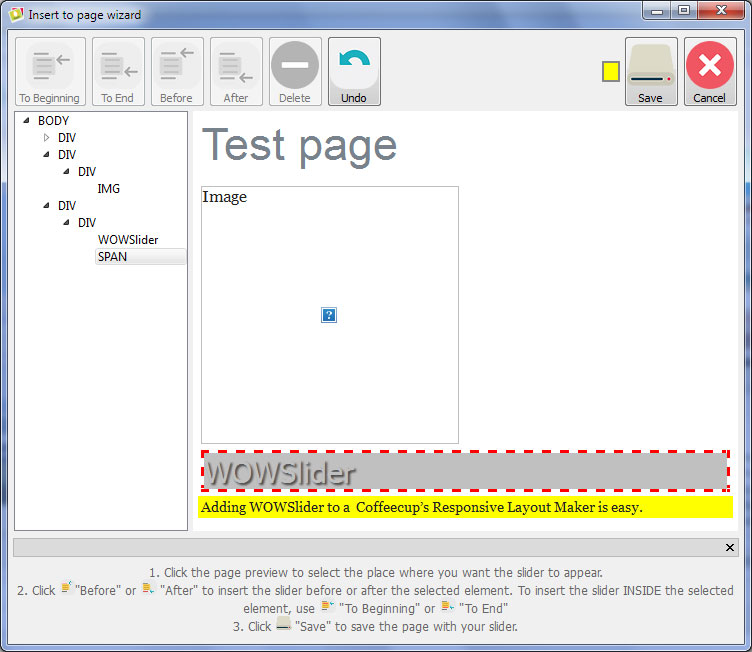Viewport: 752px width, 652px height.
Task: Maximize the Insert to page wizard window
Action: [x=684, y=11]
